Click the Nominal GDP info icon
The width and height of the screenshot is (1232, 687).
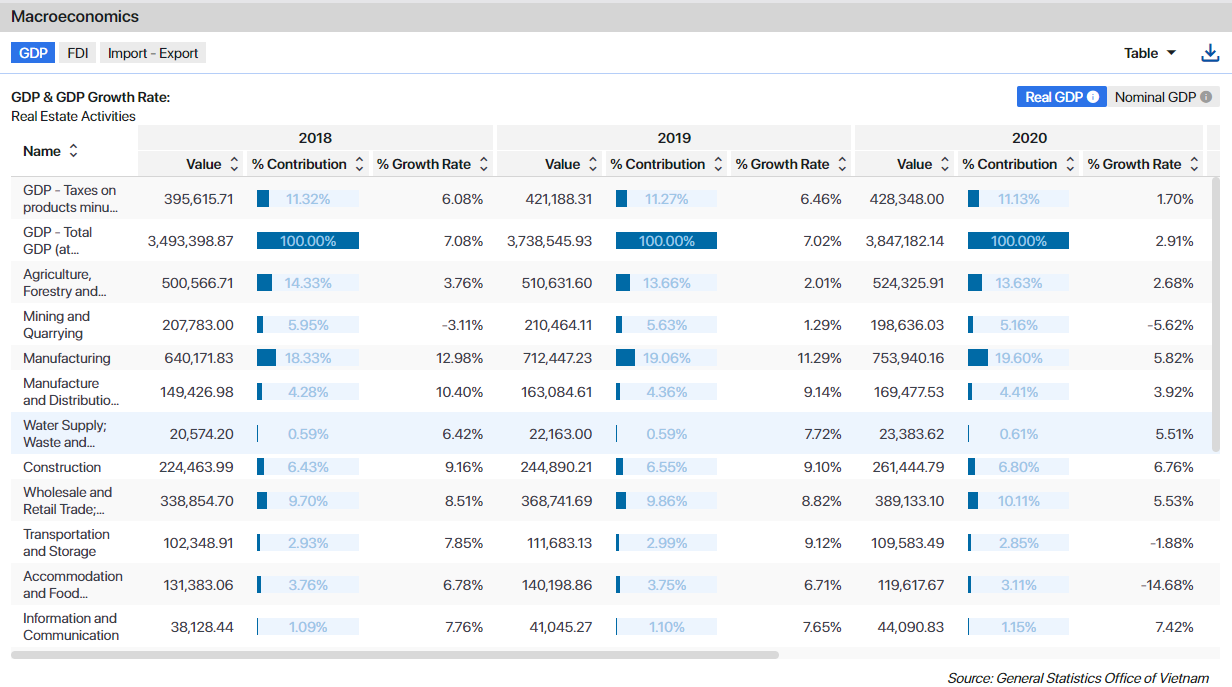tap(1206, 97)
